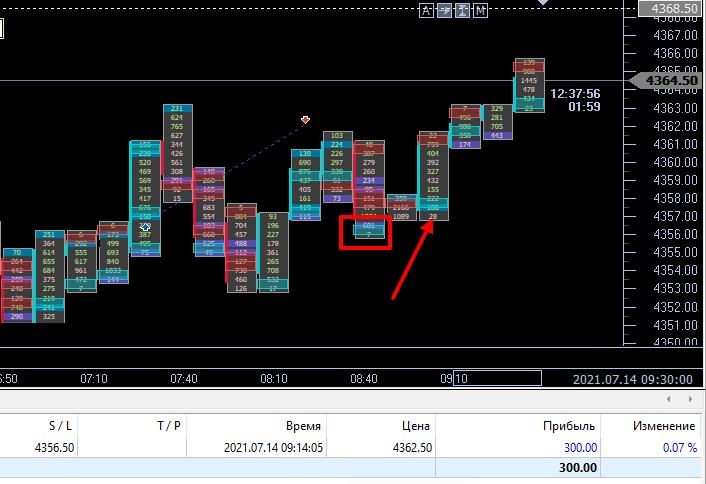Select the stop loss value 4356.50
Image resolution: width=706 pixels, height=484 pixels.
tap(54, 448)
